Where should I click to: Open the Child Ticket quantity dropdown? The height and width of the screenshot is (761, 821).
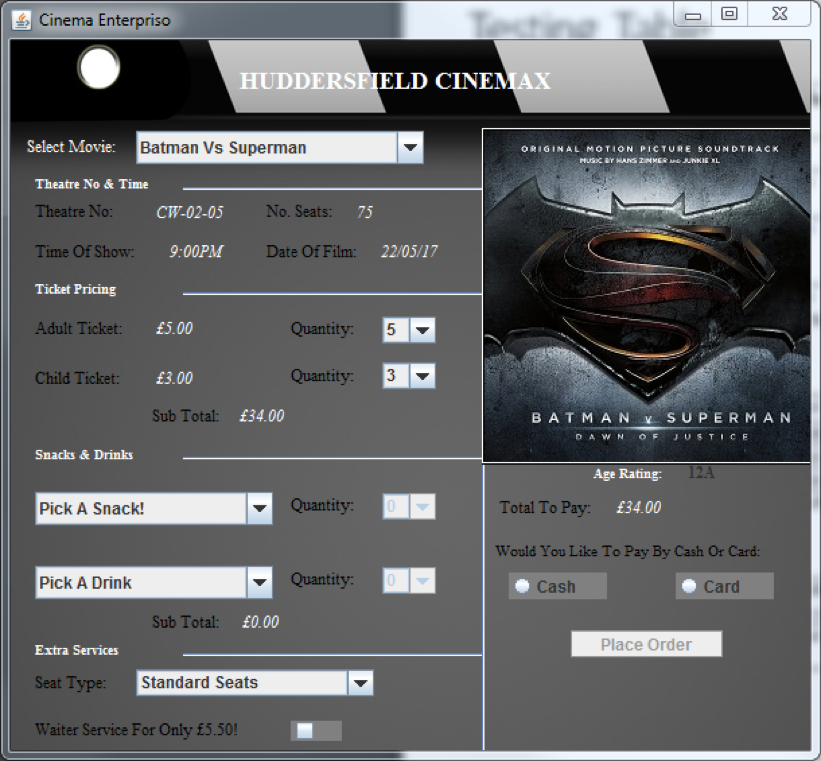tap(409, 376)
